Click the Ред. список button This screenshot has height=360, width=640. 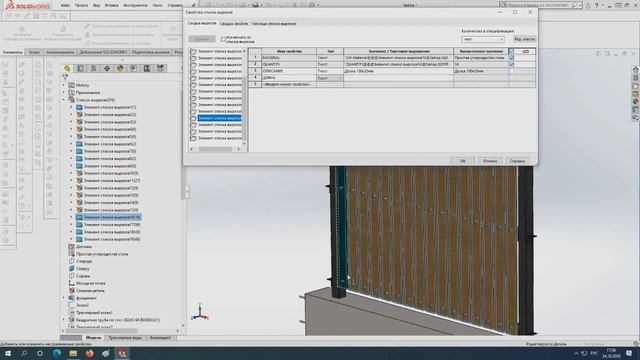tap(524, 39)
